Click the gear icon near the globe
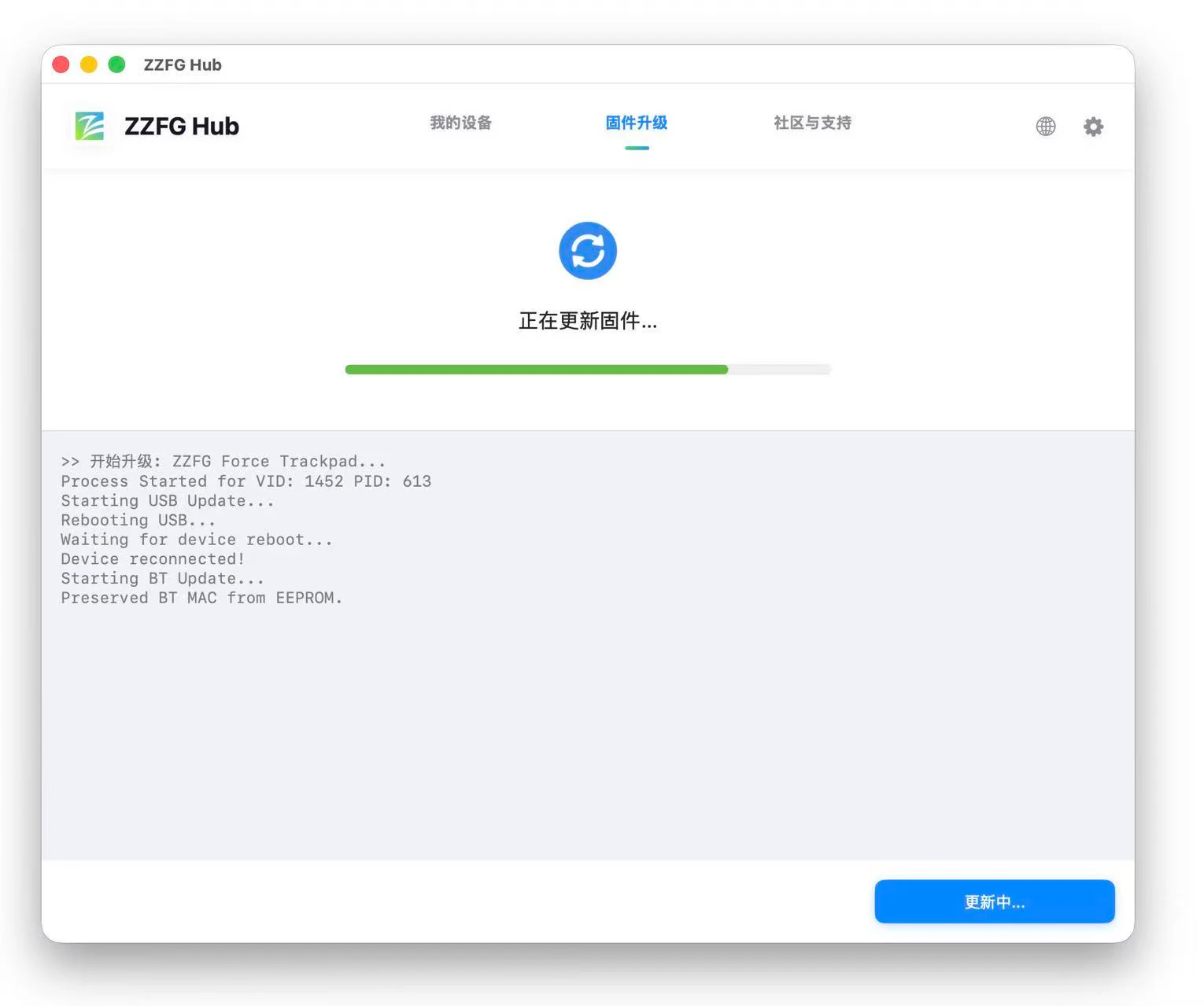Screen dimensions: 1204x1006 tap(1092, 126)
